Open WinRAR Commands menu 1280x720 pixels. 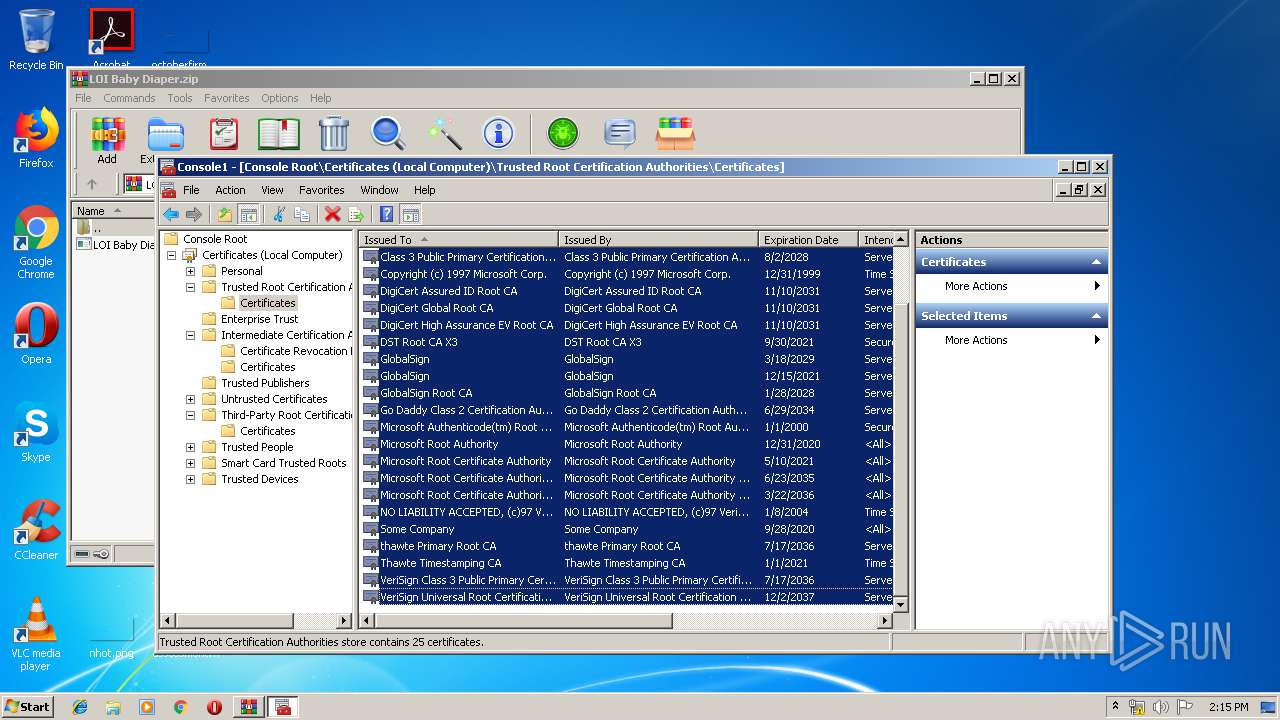point(129,98)
